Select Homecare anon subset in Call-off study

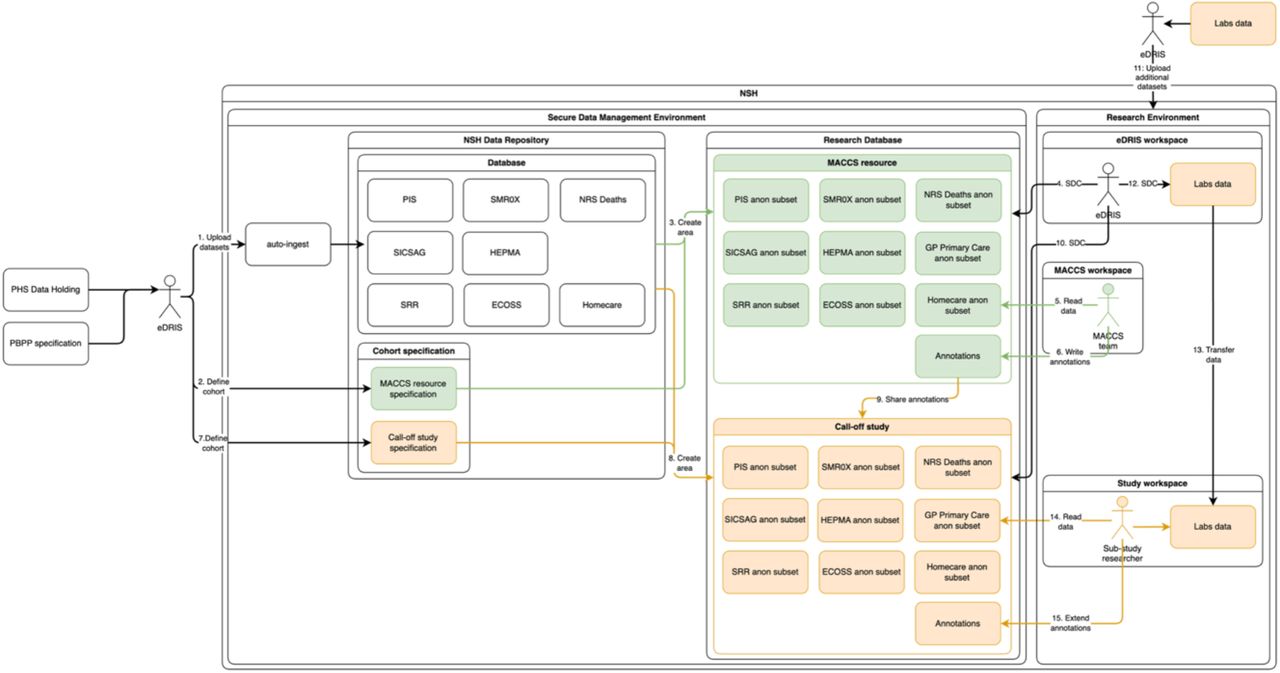click(x=957, y=572)
